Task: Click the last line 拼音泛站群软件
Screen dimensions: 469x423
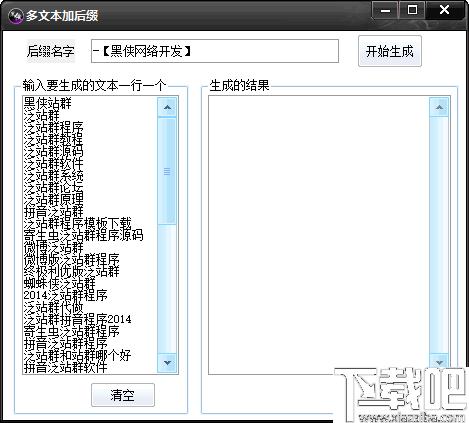Action: [x=66, y=367]
